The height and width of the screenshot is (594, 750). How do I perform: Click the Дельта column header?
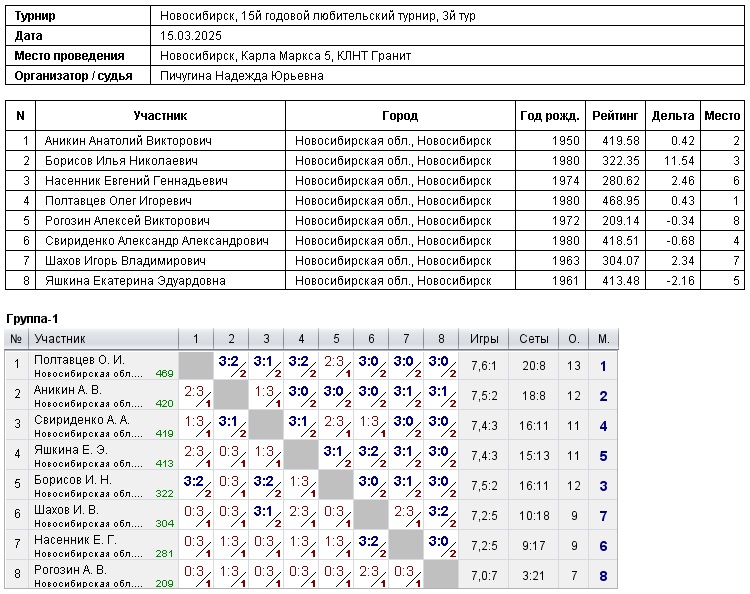pyautogui.click(x=673, y=116)
